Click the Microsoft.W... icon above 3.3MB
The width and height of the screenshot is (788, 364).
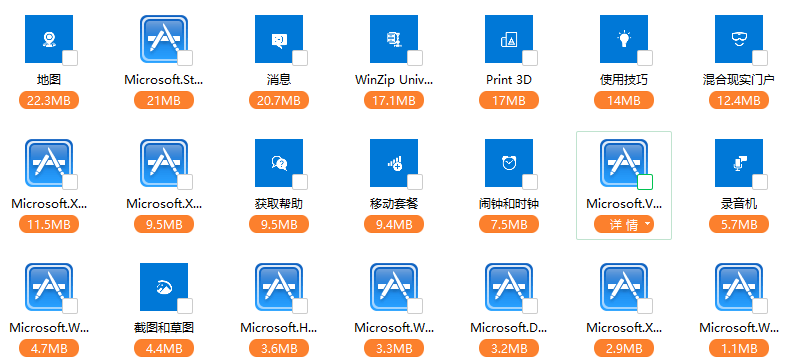click(394, 287)
